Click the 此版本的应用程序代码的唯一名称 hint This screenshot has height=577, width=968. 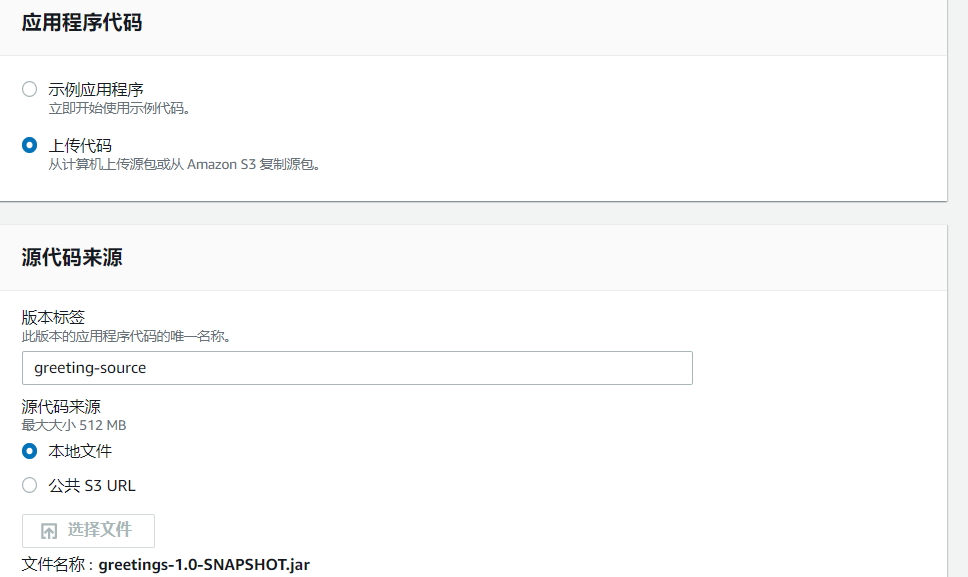pyautogui.click(x=126, y=336)
